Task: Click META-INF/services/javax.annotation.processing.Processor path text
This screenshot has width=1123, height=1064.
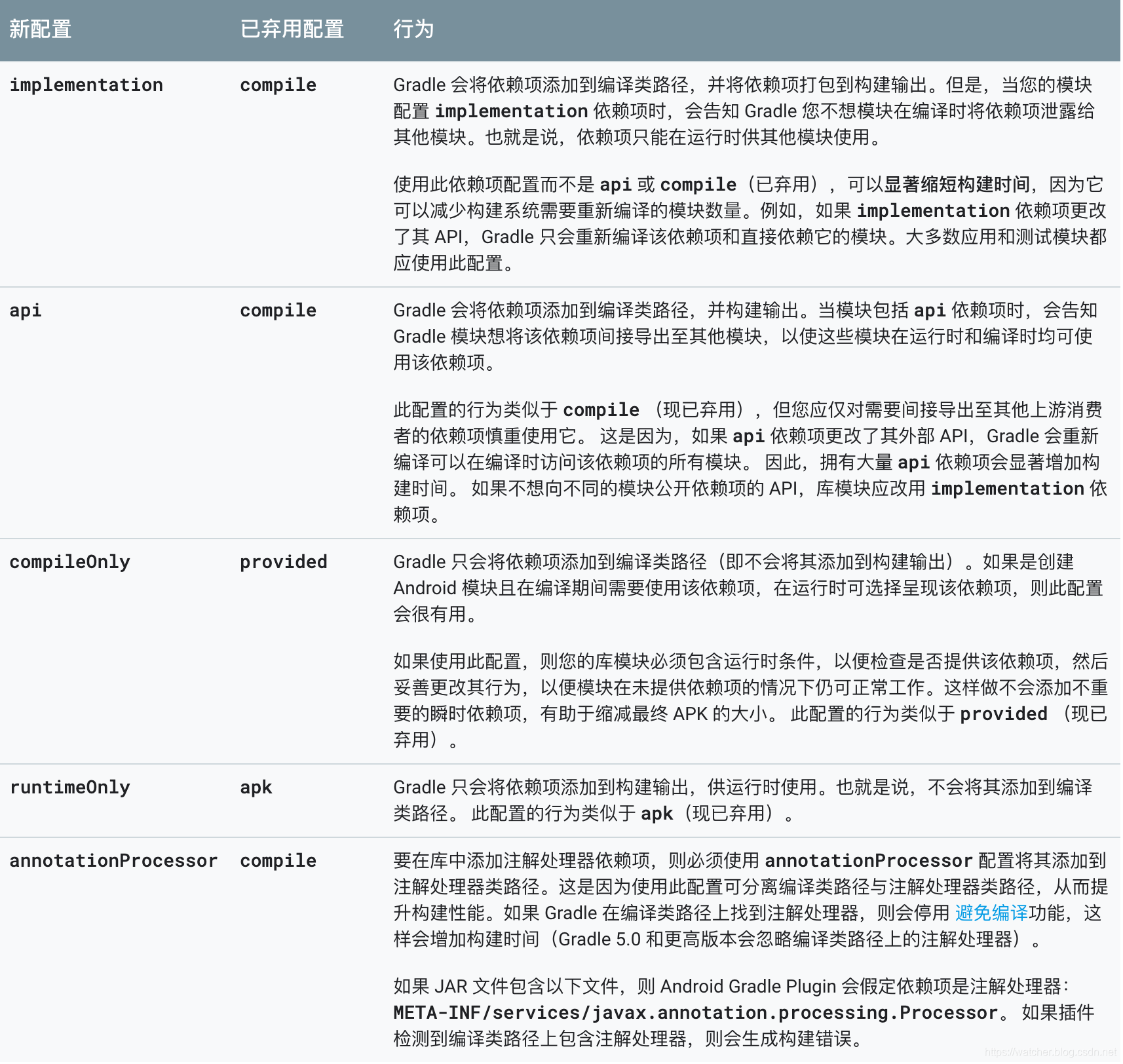Action: (695, 1013)
